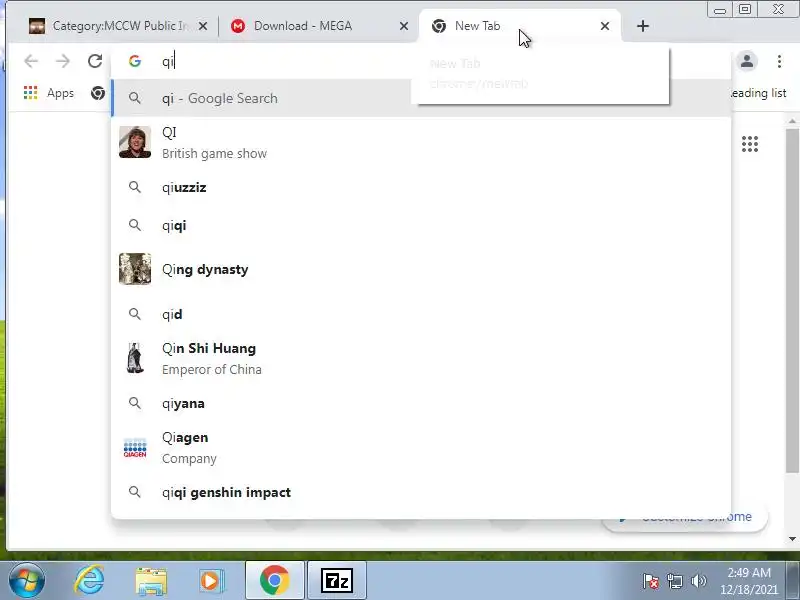Restore down the Chrome window
Screen dimensions: 800x600
coord(745,10)
